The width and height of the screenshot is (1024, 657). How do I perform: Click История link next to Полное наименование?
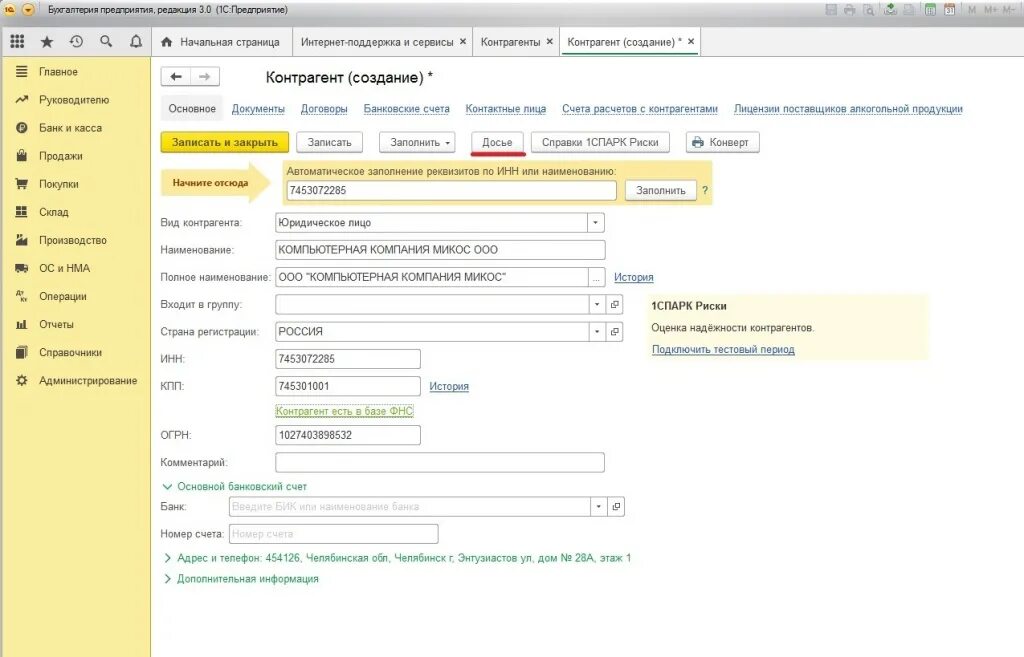point(633,277)
